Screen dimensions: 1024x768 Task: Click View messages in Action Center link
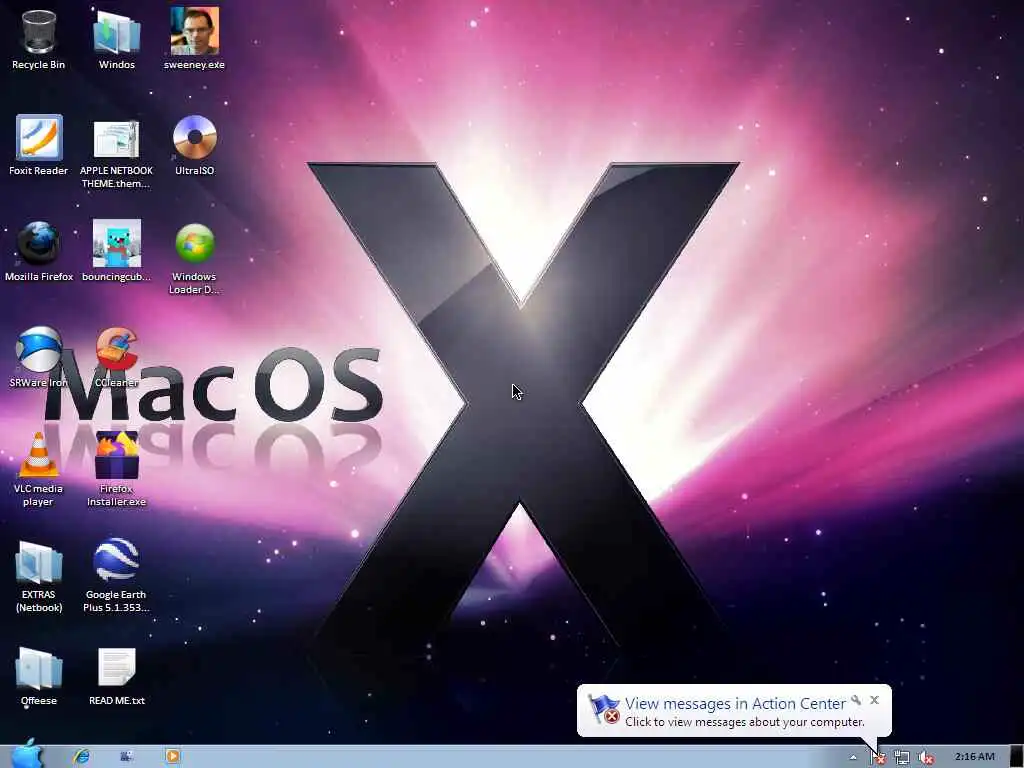pyautogui.click(x=735, y=703)
